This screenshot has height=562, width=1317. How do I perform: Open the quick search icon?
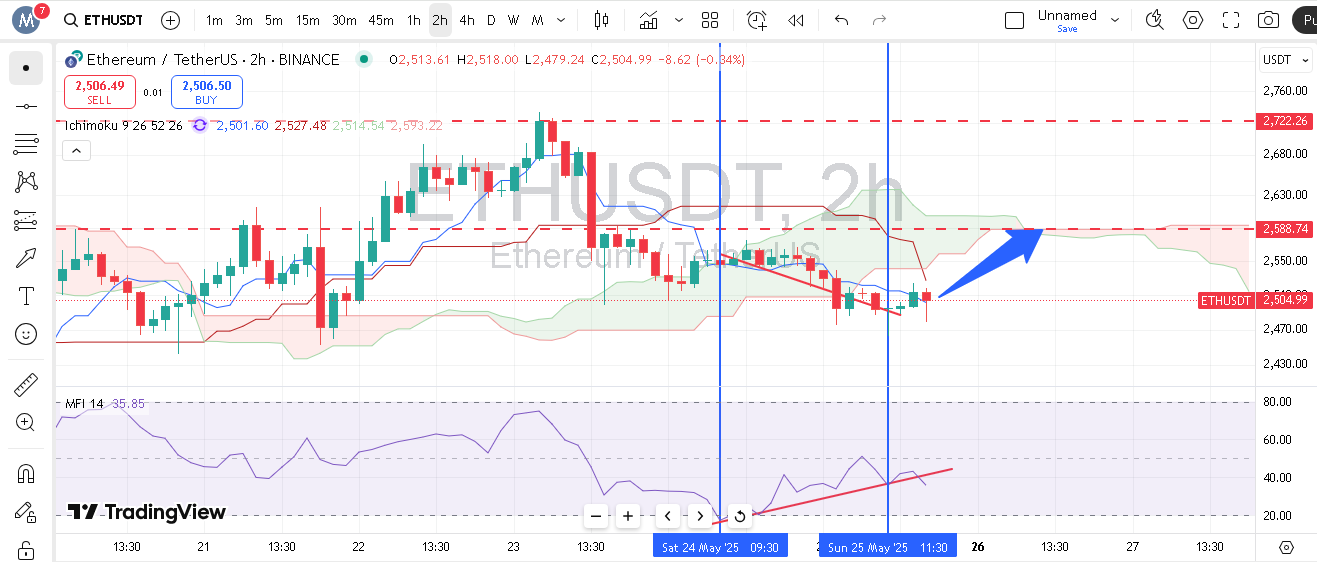(1155, 20)
